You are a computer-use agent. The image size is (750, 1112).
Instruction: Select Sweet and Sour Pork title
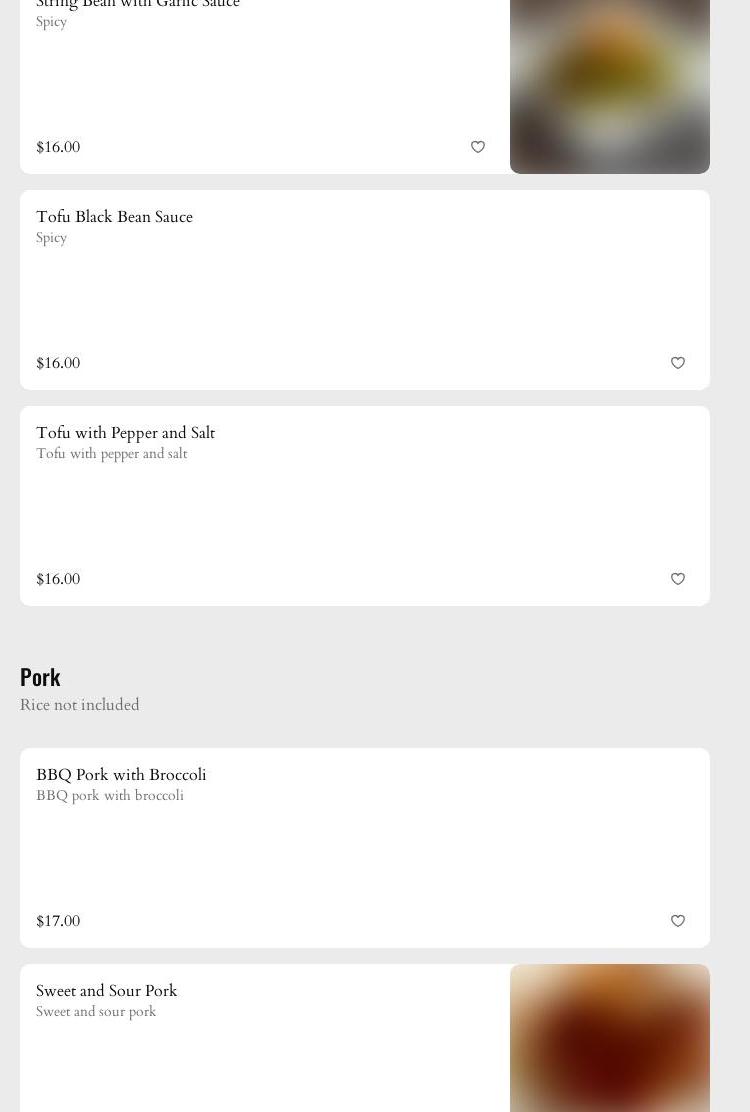(x=106, y=991)
